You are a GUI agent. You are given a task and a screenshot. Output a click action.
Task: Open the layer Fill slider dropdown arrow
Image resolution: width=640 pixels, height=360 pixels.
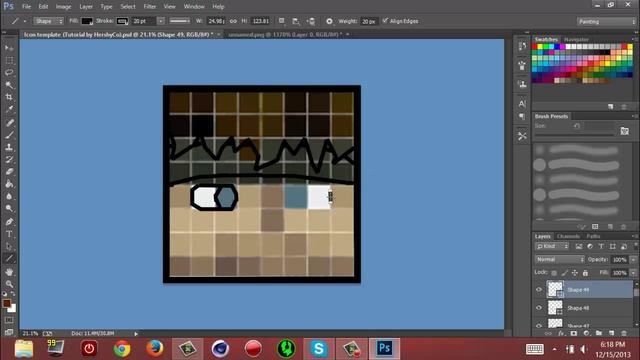(633, 273)
